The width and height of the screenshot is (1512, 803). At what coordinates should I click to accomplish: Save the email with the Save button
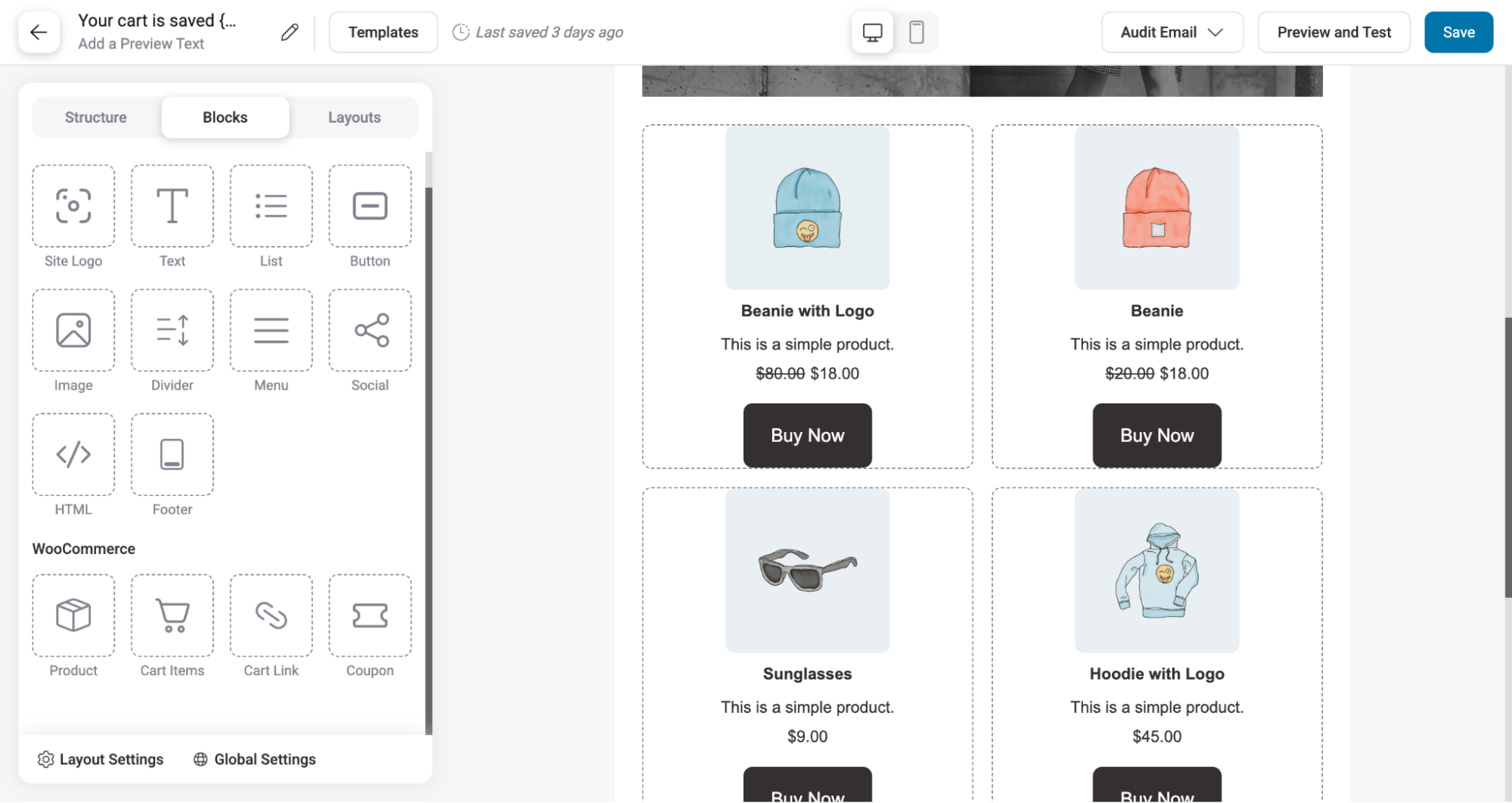coord(1458,32)
